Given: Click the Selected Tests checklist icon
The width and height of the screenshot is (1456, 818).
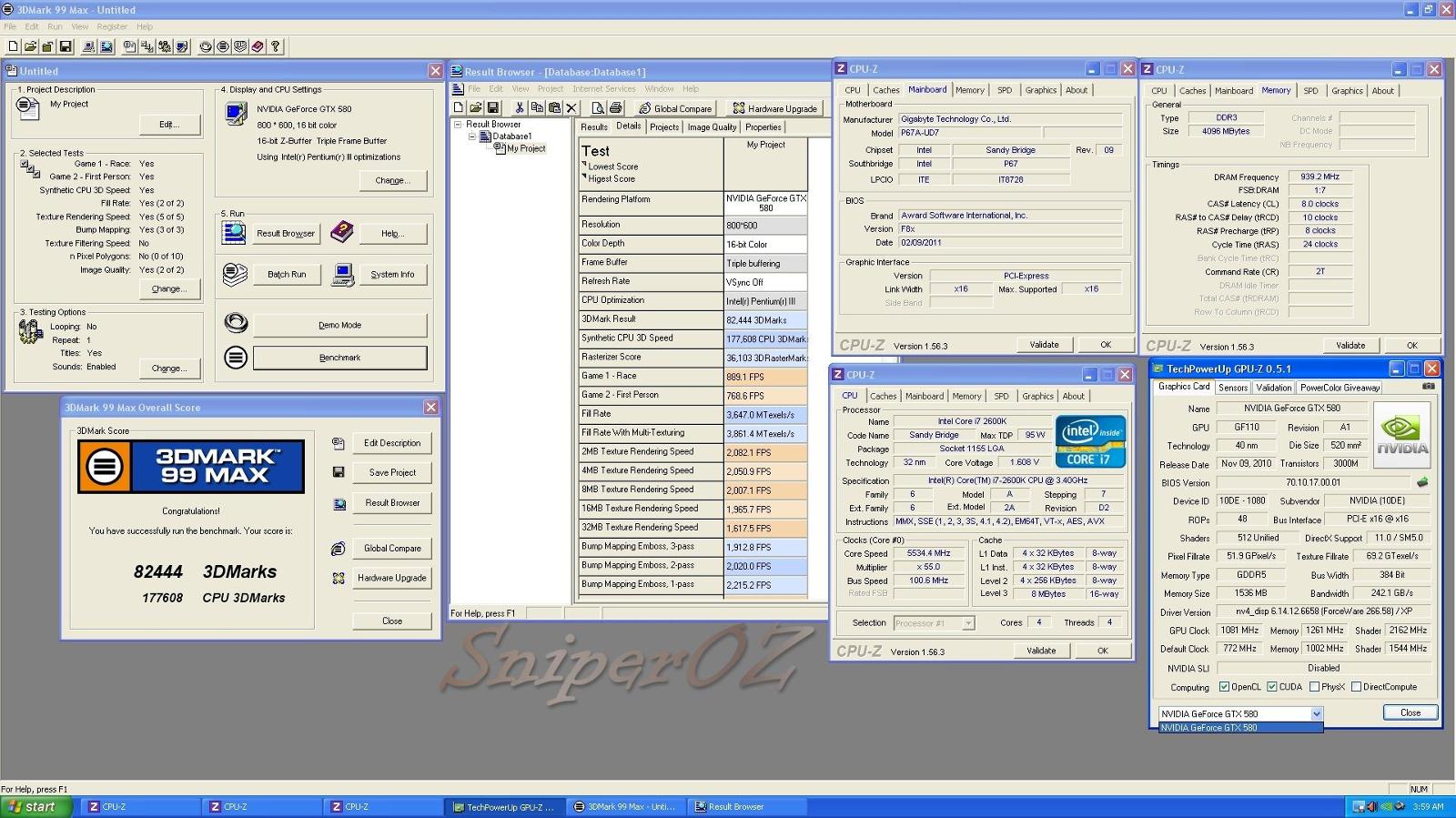Looking at the screenshot, I should 30,168.
